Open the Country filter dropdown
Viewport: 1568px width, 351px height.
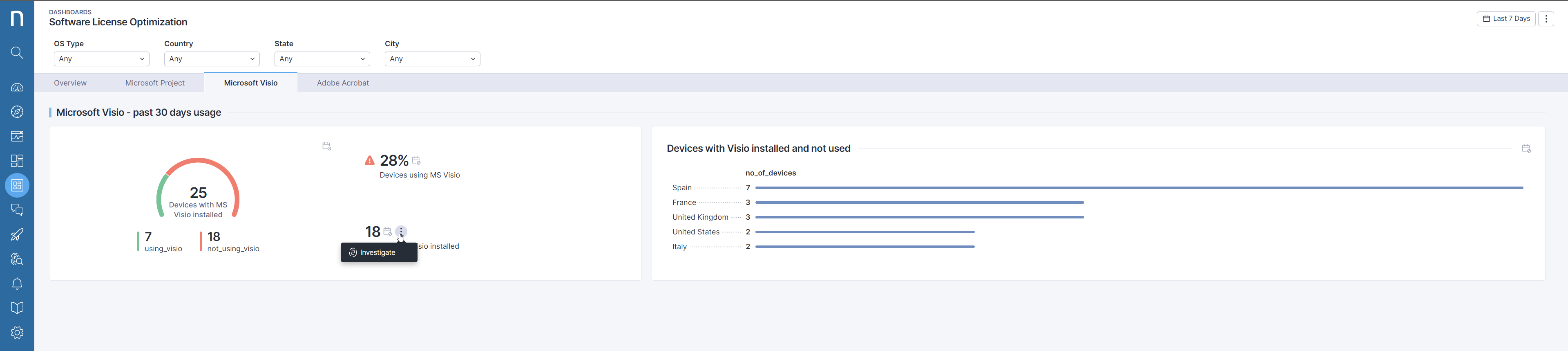pyautogui.click(x=212, y=59)
